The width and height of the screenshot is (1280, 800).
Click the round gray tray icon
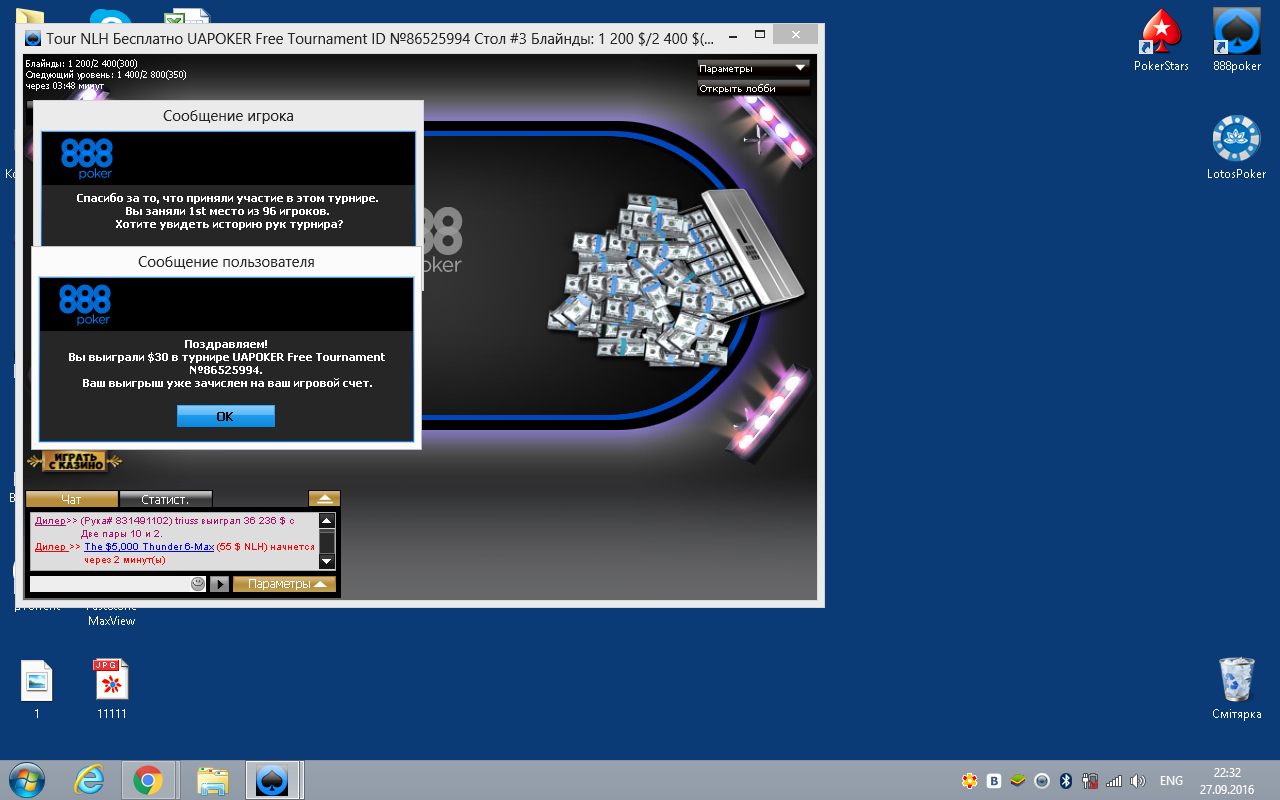click(x=1042, y=781)
